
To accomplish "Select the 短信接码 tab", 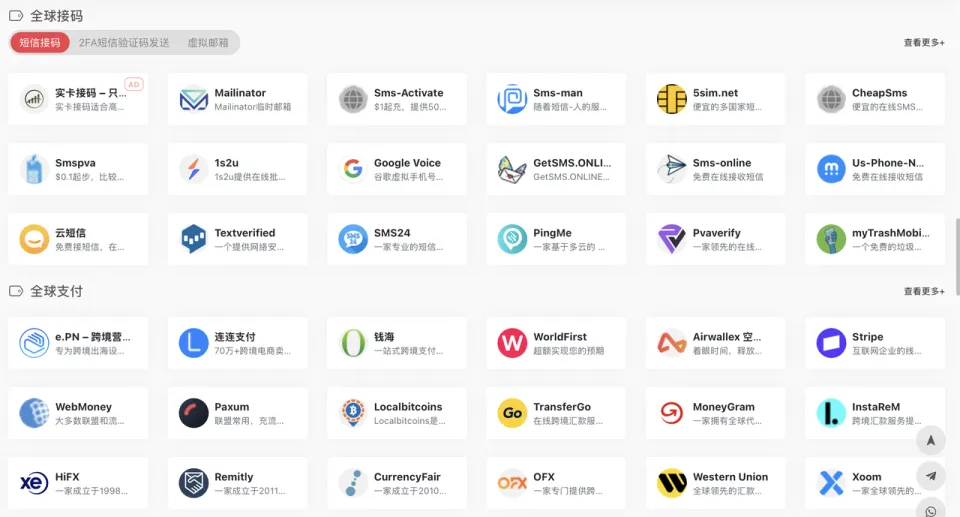I will [x=40, y=42].
